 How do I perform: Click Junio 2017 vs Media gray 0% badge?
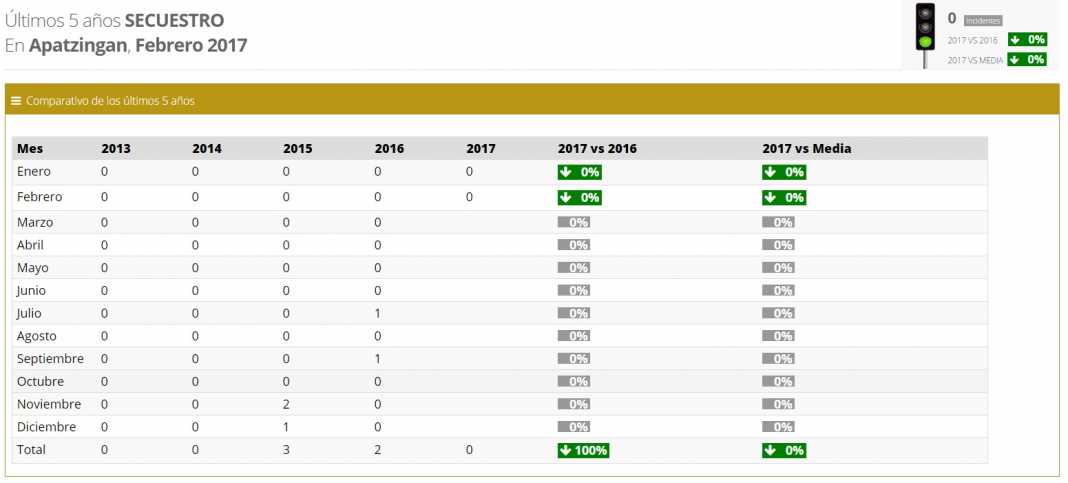(x=779, y=290)
